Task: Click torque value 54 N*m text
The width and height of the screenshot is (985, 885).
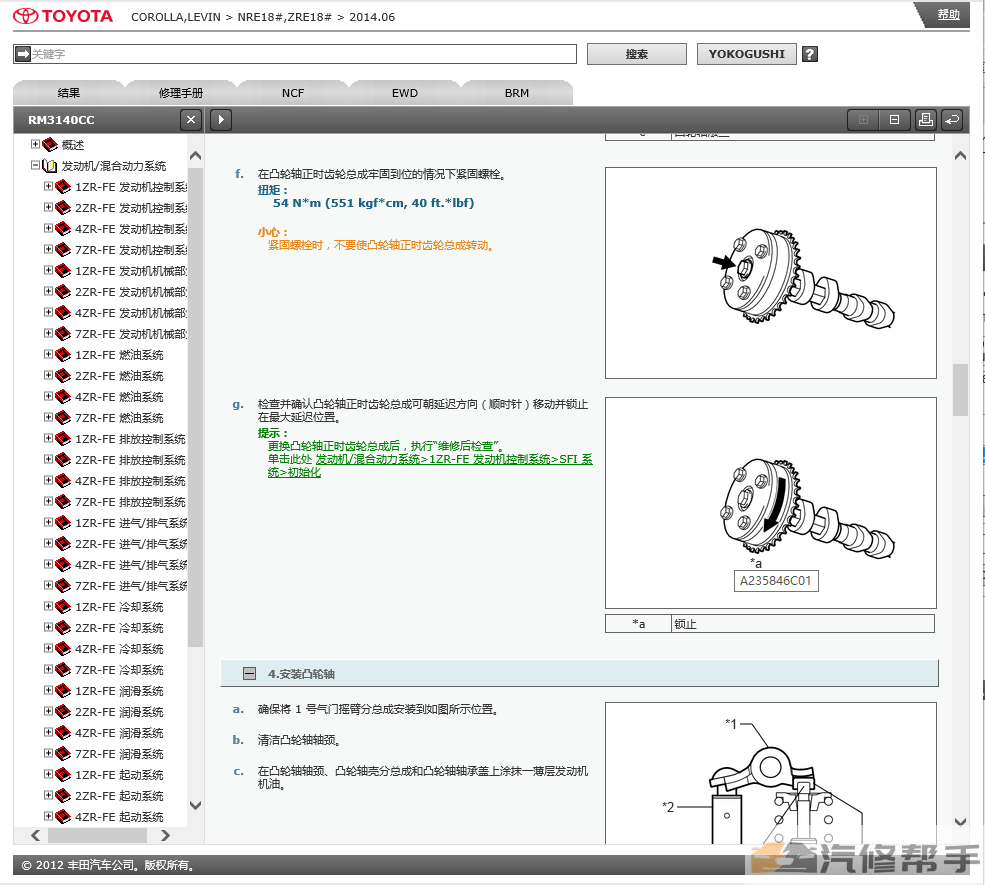Action: (373, 203)
